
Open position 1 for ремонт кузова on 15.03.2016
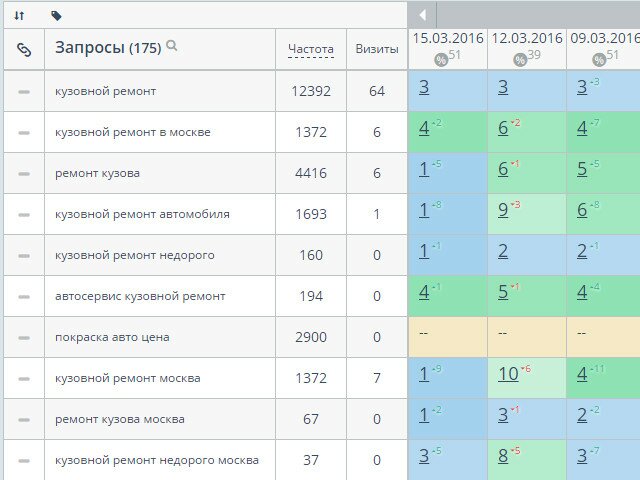[424, 169]
